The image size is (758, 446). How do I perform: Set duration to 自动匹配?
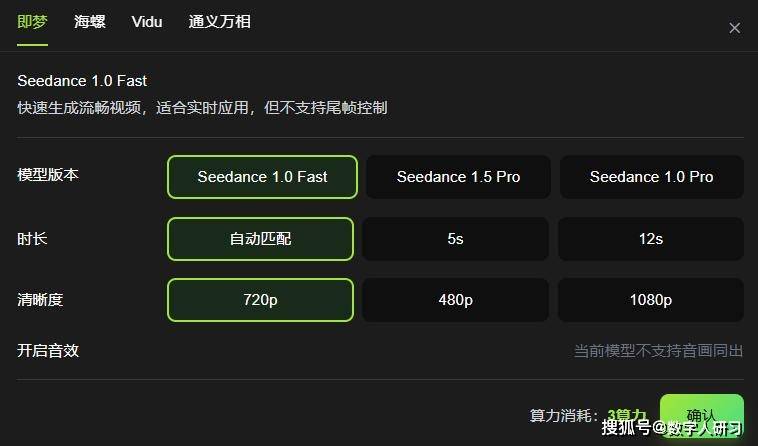point(260,239)
